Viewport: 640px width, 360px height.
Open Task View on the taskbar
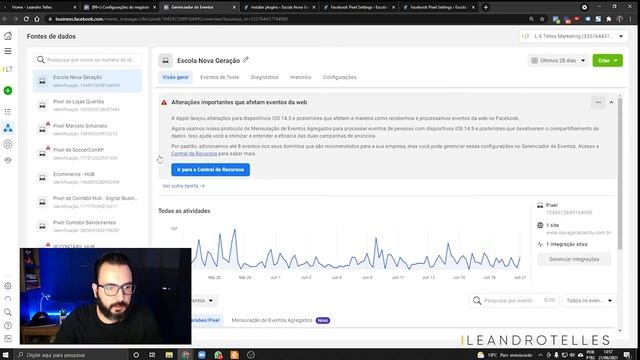(152, 355)
